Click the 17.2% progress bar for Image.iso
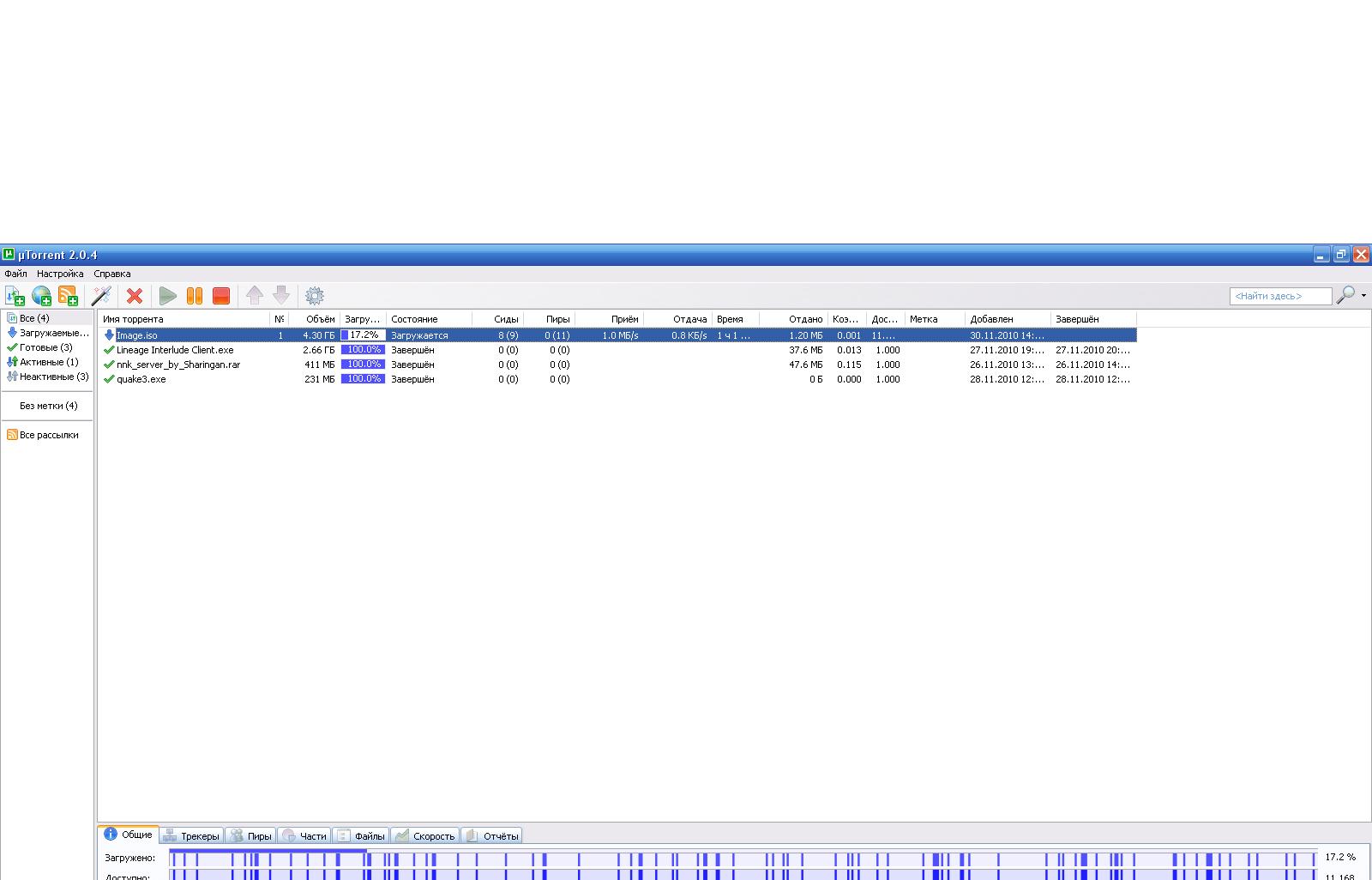Viewport: 1372px width, 880px height. coord(363,335)
